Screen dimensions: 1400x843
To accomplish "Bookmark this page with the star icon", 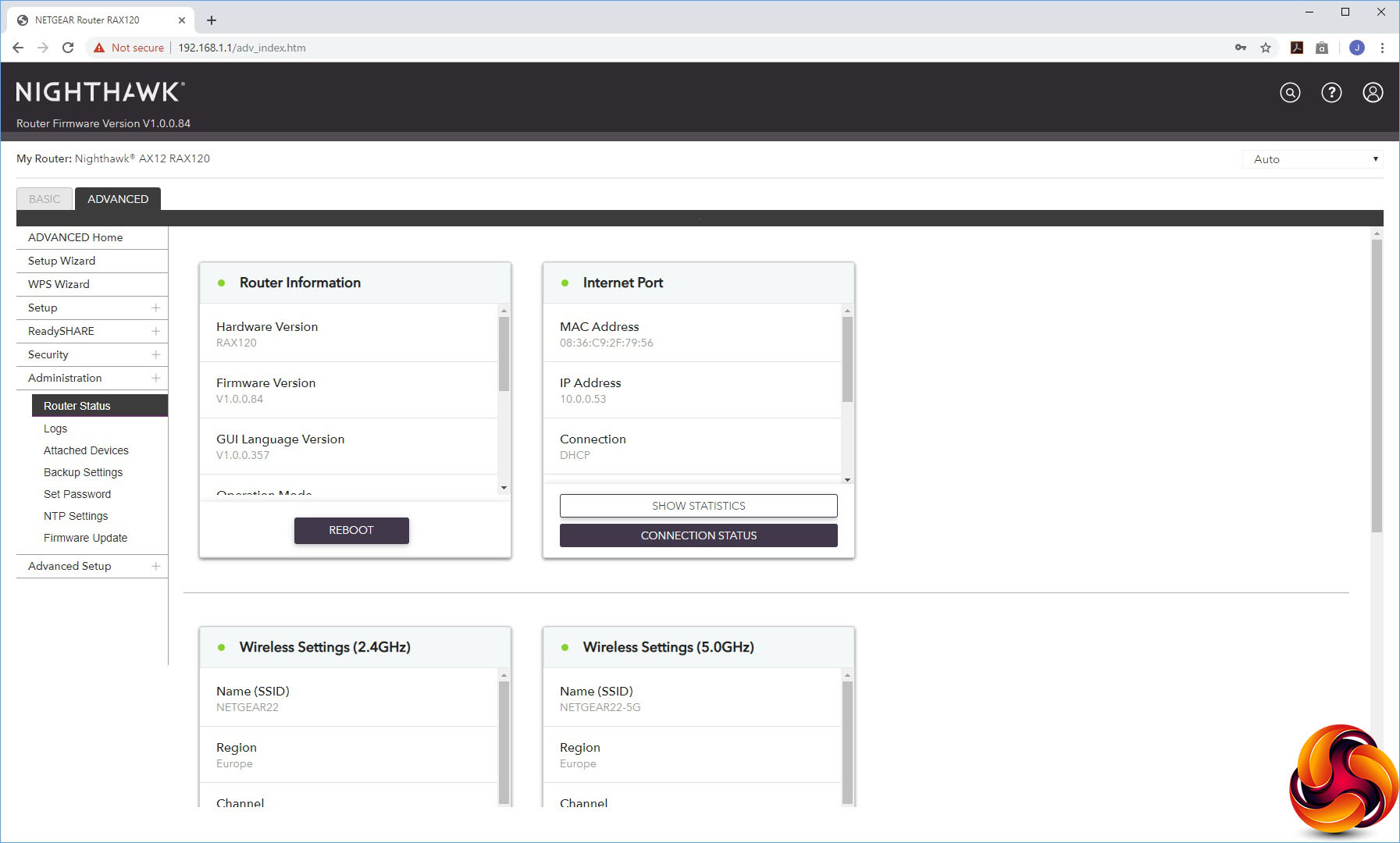I will 1266,48.
